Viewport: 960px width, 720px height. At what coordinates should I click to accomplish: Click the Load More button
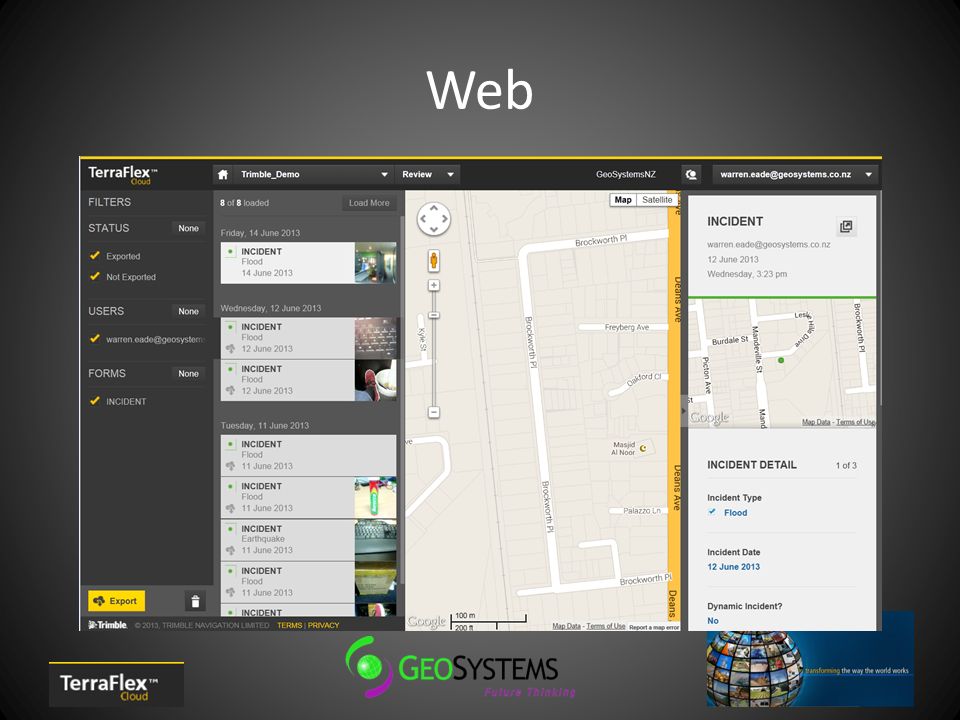369,203
